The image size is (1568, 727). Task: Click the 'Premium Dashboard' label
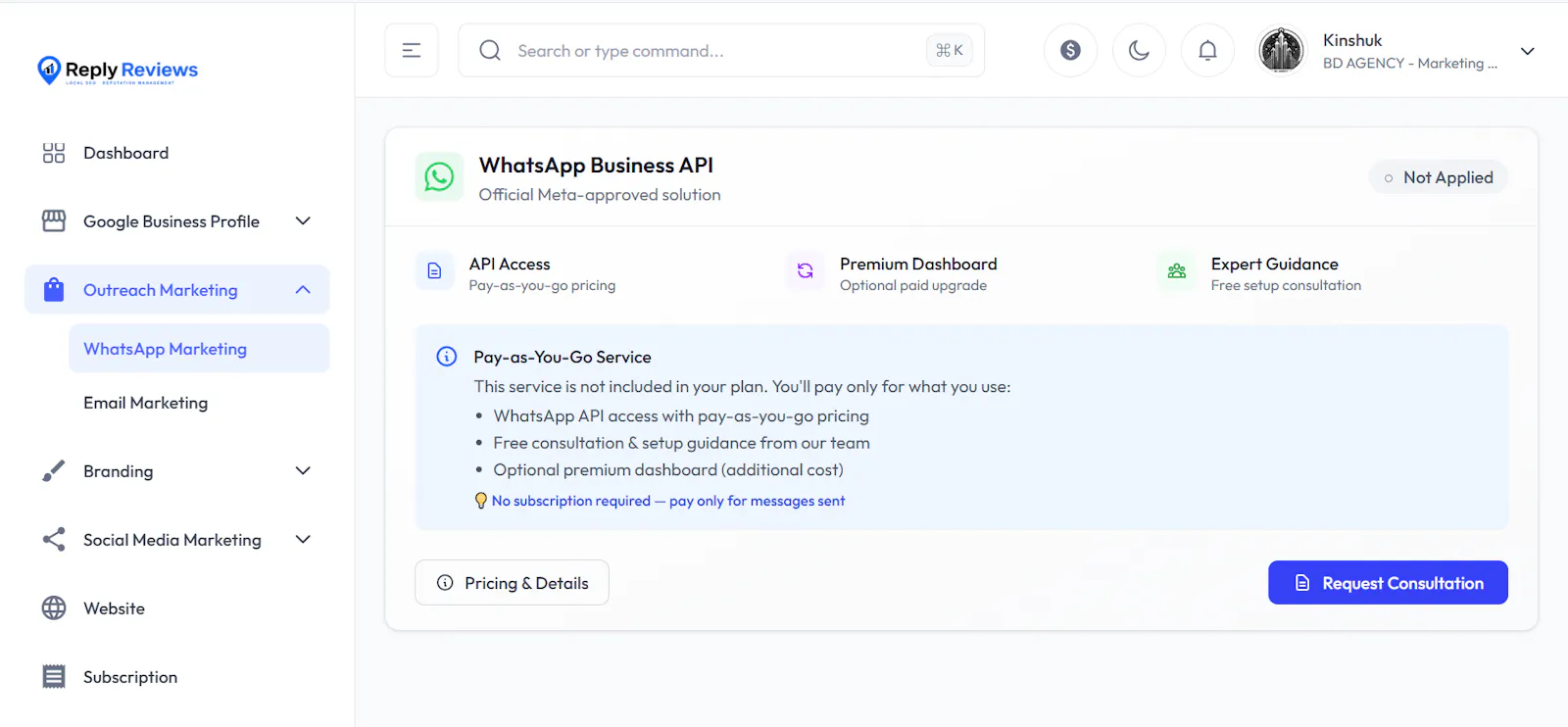click(918, 265)
